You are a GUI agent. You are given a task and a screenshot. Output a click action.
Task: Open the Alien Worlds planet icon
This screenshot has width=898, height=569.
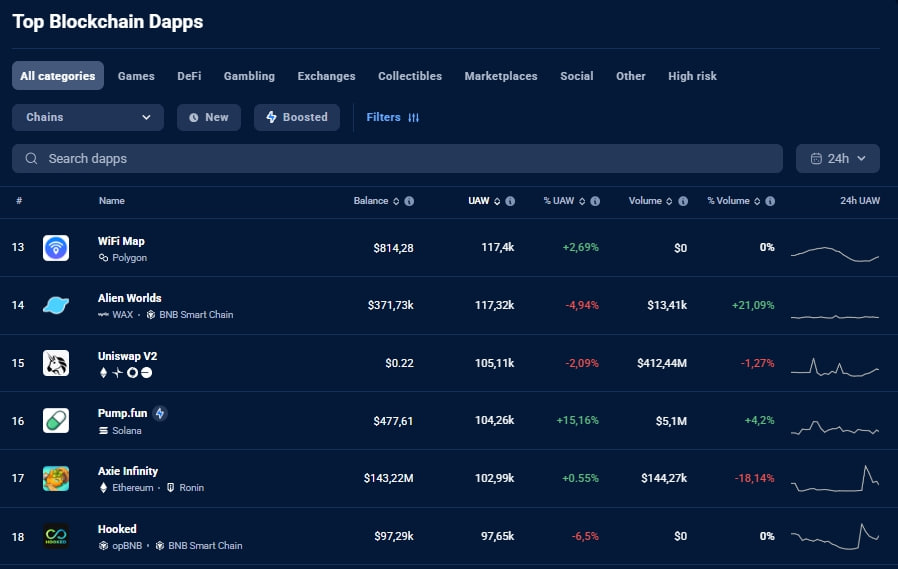56,306
